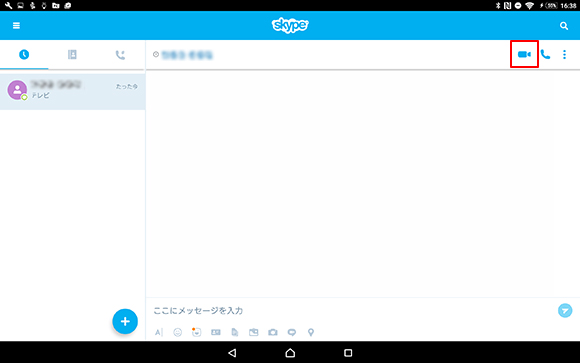Open the hamburger menu in Skype header
Image resolution: width=580 pixels, height=363 pixels.
(16, 26)
